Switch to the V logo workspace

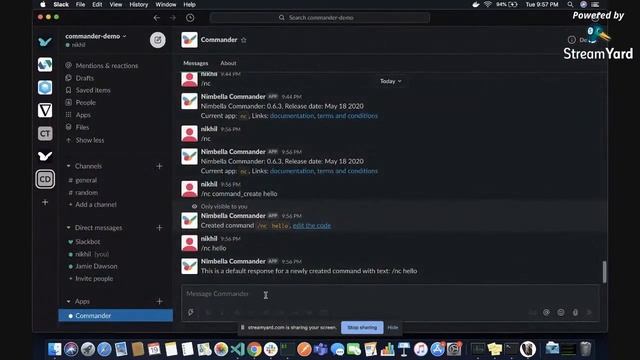tap(45, 110)
